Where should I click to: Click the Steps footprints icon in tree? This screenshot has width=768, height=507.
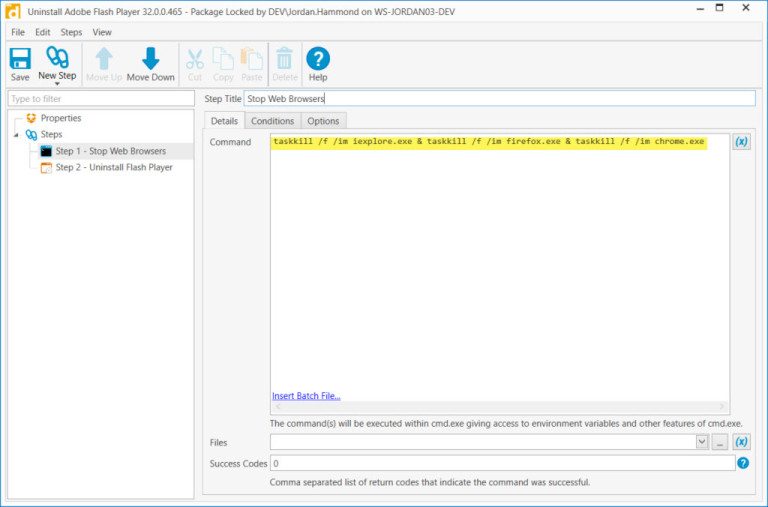point(31,135)
